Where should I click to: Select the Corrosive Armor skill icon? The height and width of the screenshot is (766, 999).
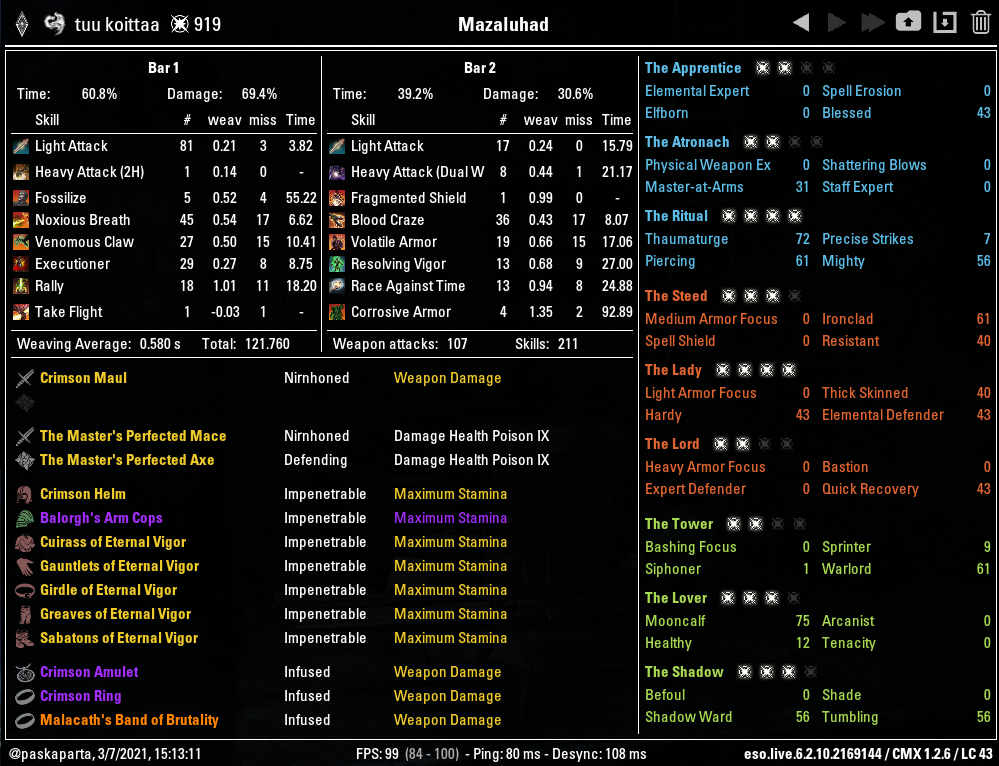coord(337,312)
